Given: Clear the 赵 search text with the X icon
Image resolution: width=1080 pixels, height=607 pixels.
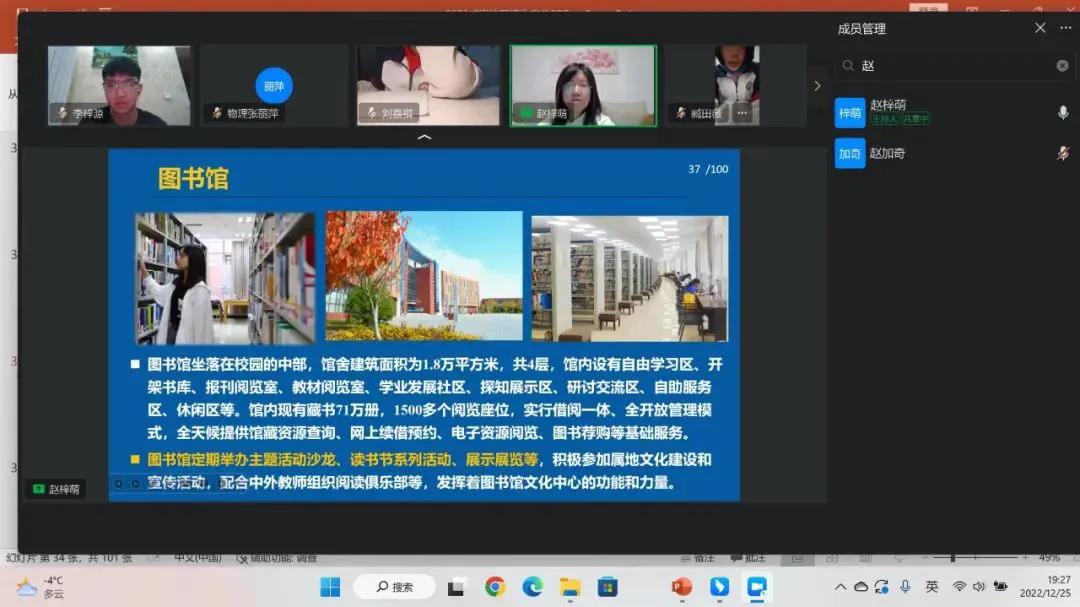Looking at the screenshot, I should point(1062,65).
